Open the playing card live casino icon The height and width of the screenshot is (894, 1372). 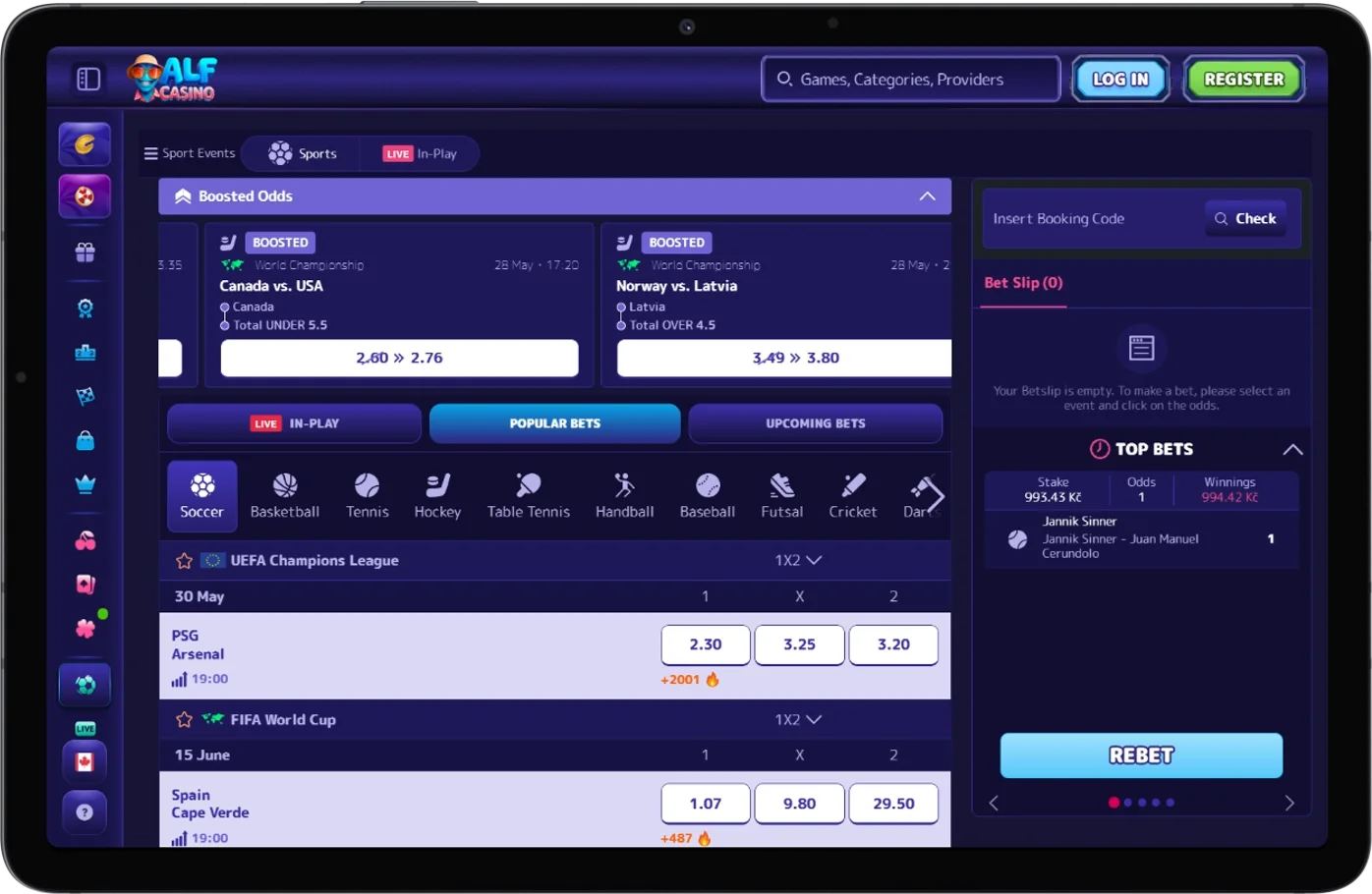pyautogui.click(x=86, y=585)
